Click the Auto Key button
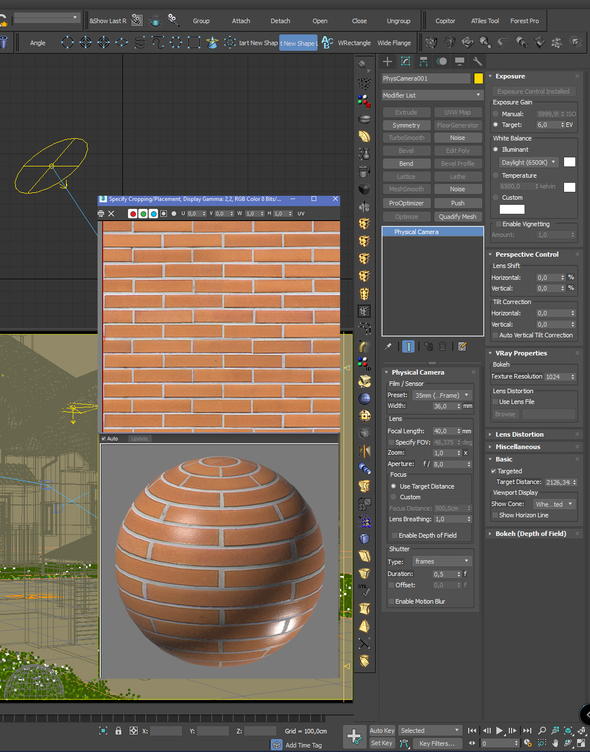590x752 pixels. pyautogui.click(x=382, y=730)
